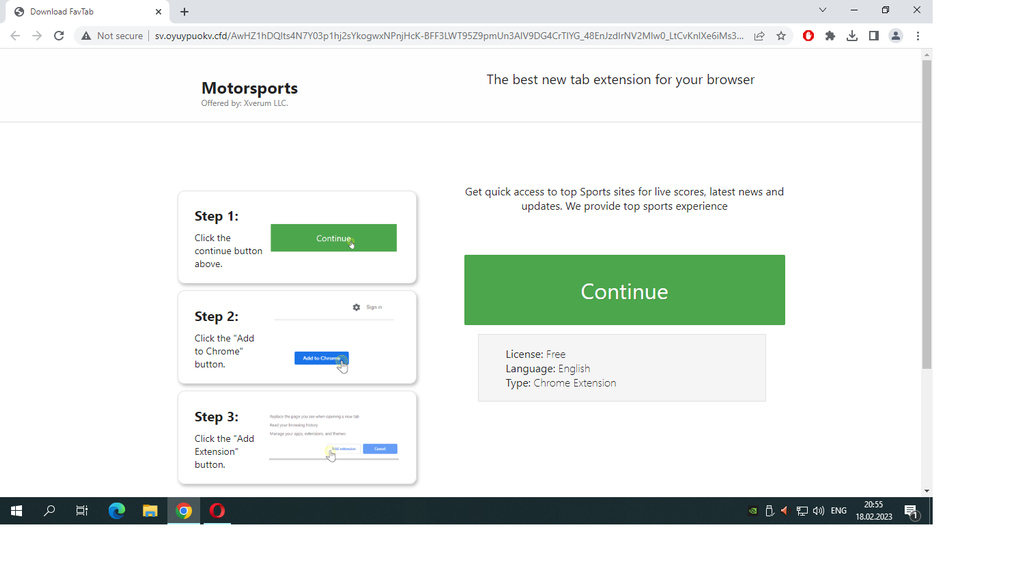Open a new tab with the plus button
The image size is (1024, 575).
184,12
